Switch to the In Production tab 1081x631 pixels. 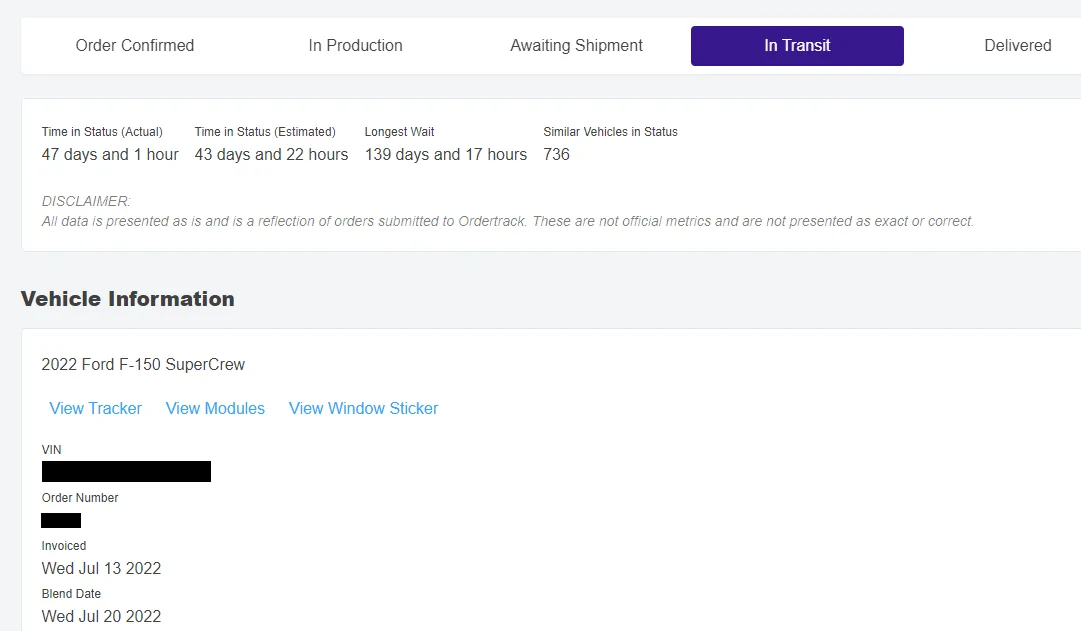(x=355, y=46)
